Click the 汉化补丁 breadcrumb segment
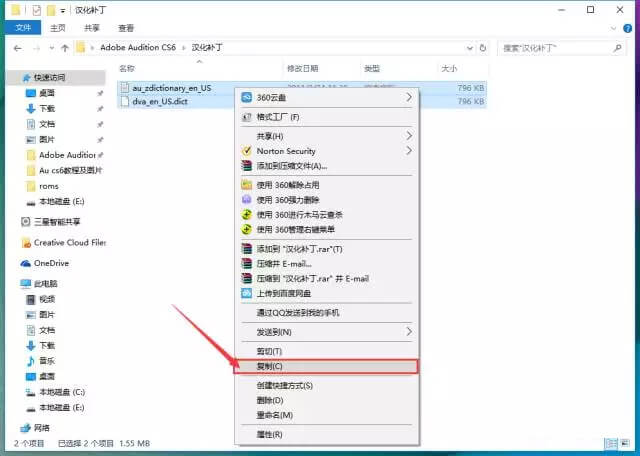 coord(207,47)
